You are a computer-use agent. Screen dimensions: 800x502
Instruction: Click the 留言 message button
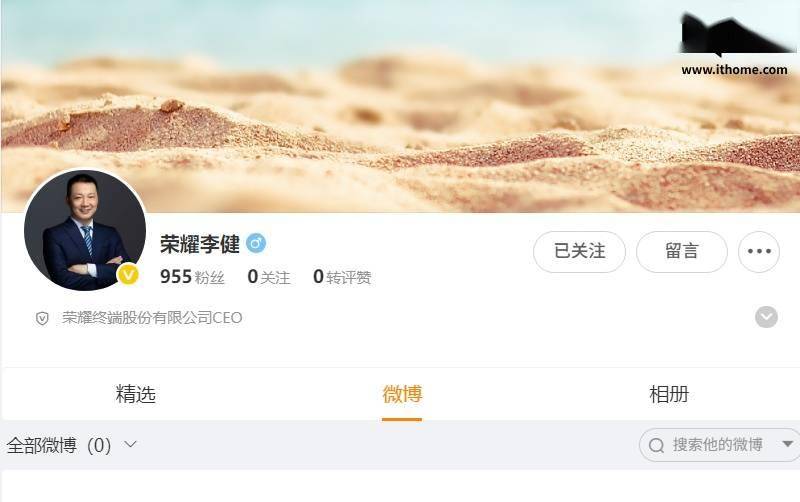(682, 252)
